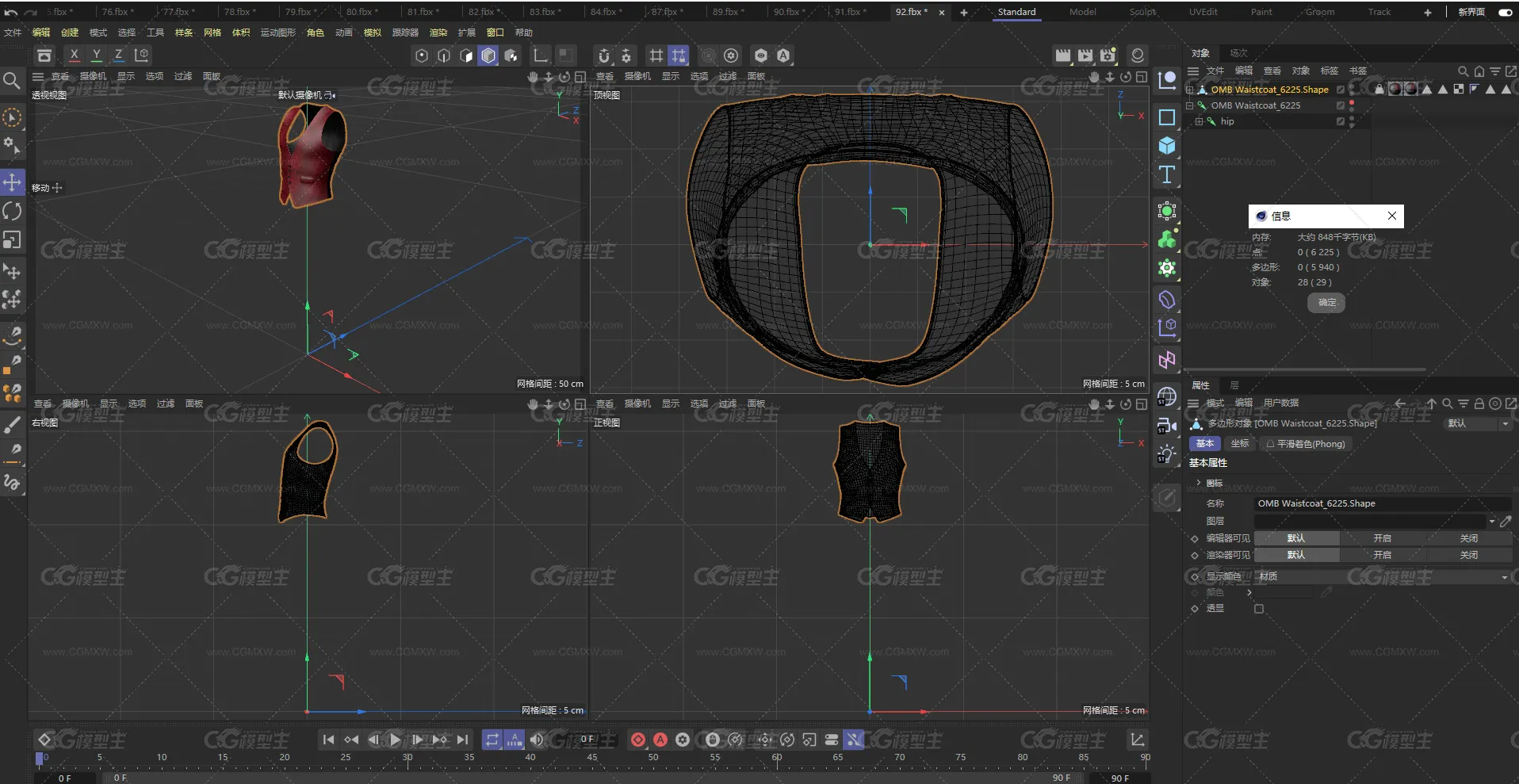The width and height of the screenshot is (1519, 784).
Task: Click the light bulb icon in palette
Action: (x=1167, y=454)
